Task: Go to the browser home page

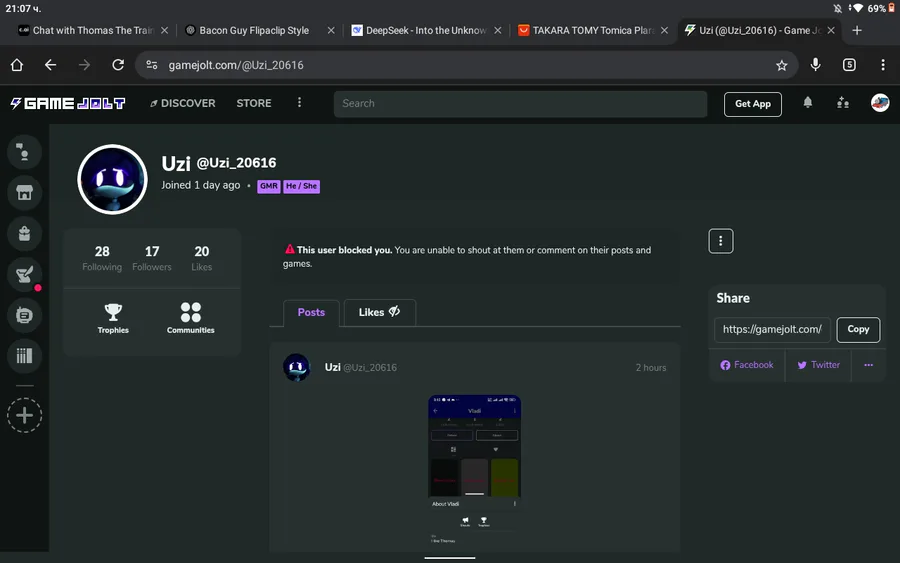Action: coord(17,65)
